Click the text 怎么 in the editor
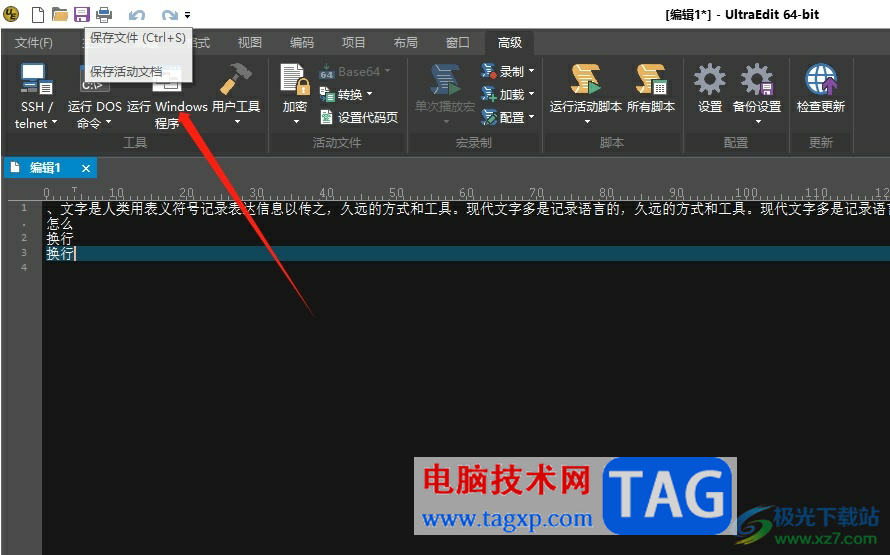 pos(60,224)
